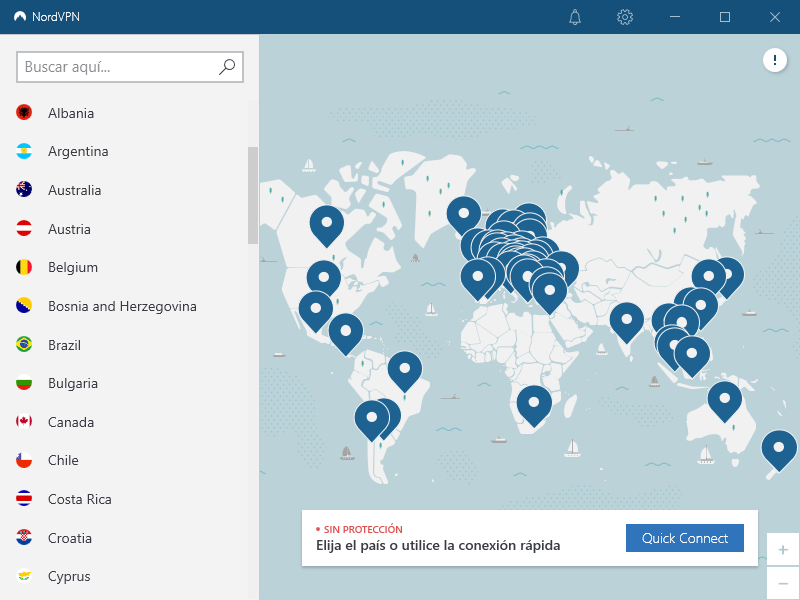Click the Bosnia and Herzegovina flag icon
Viewport: 800px width, 600px height.
pos(24,306)
